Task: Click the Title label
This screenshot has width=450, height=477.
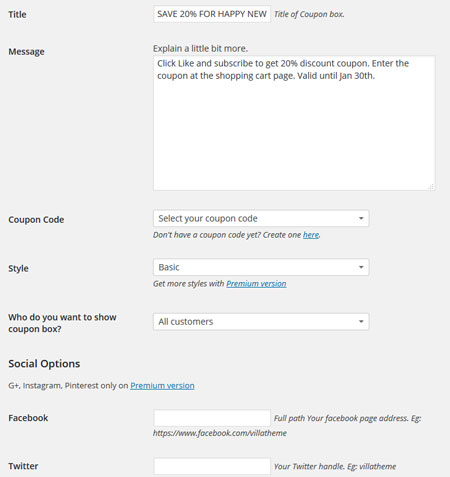Action: [17, 14]
